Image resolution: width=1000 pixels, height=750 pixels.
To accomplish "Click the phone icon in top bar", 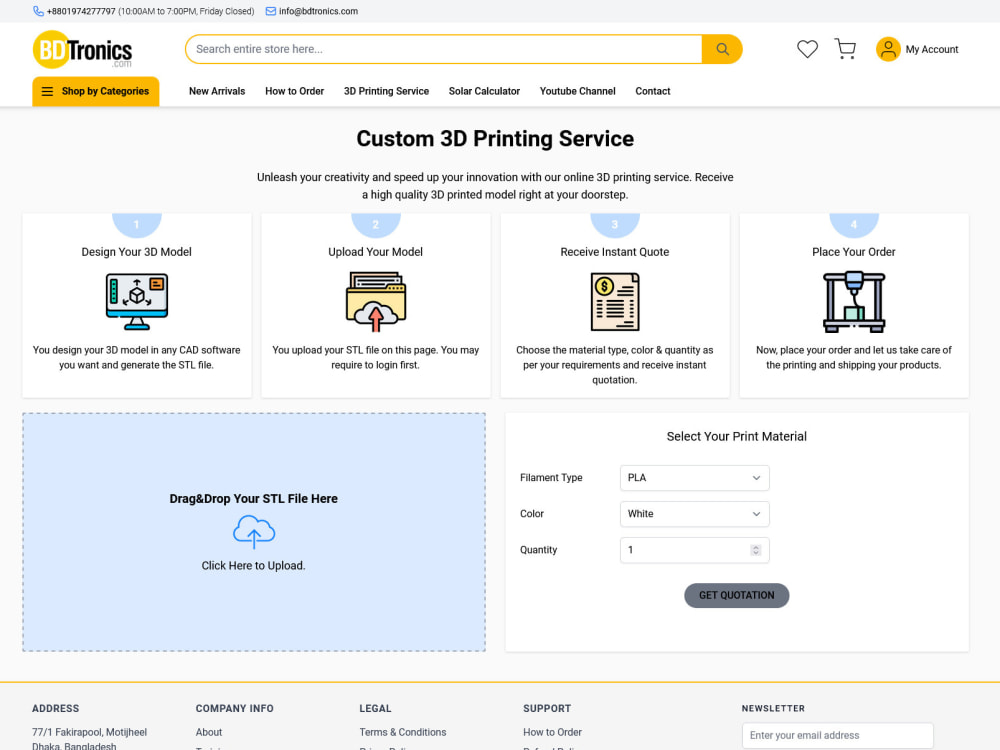I will click(x=38, y=11).
